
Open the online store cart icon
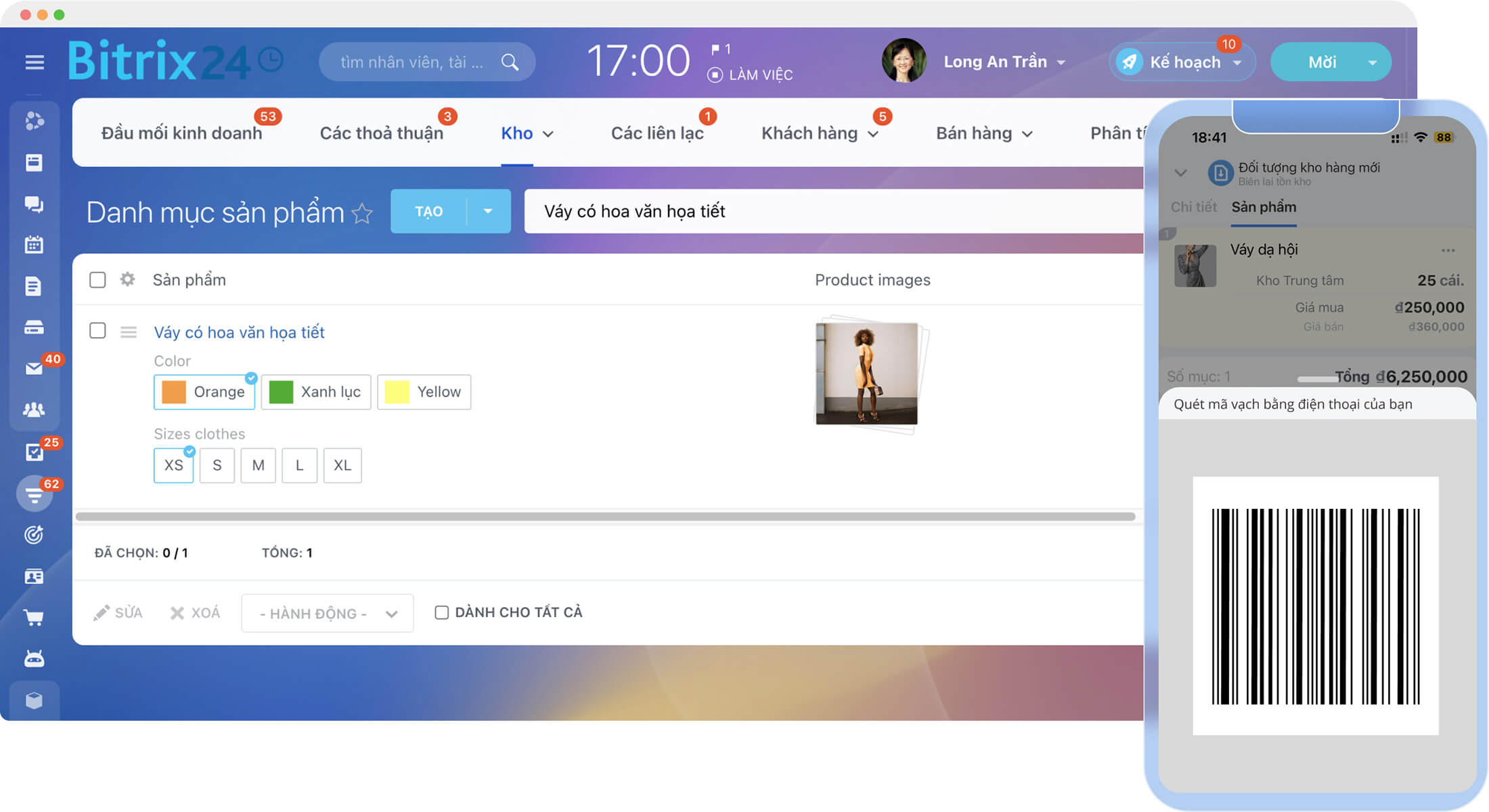click(34, 617)
